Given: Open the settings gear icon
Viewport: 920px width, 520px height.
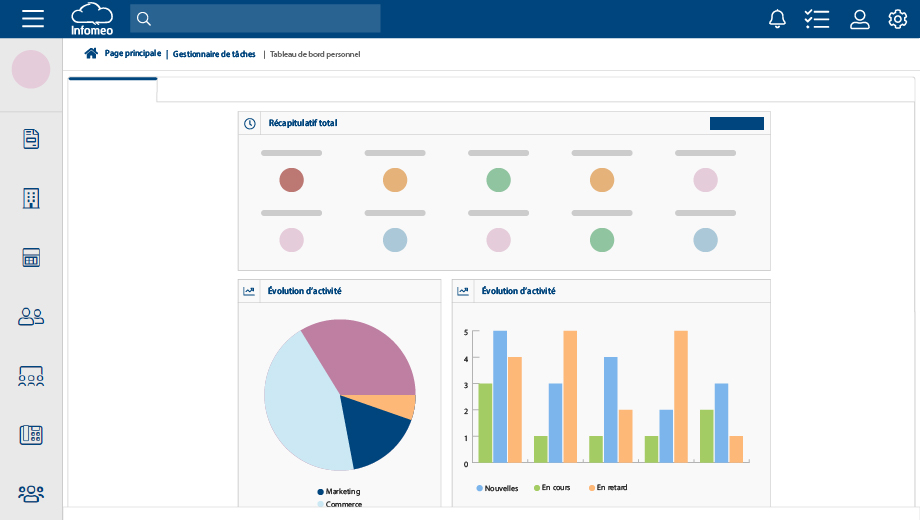Looking at the screenshot, I should (897, 19).
